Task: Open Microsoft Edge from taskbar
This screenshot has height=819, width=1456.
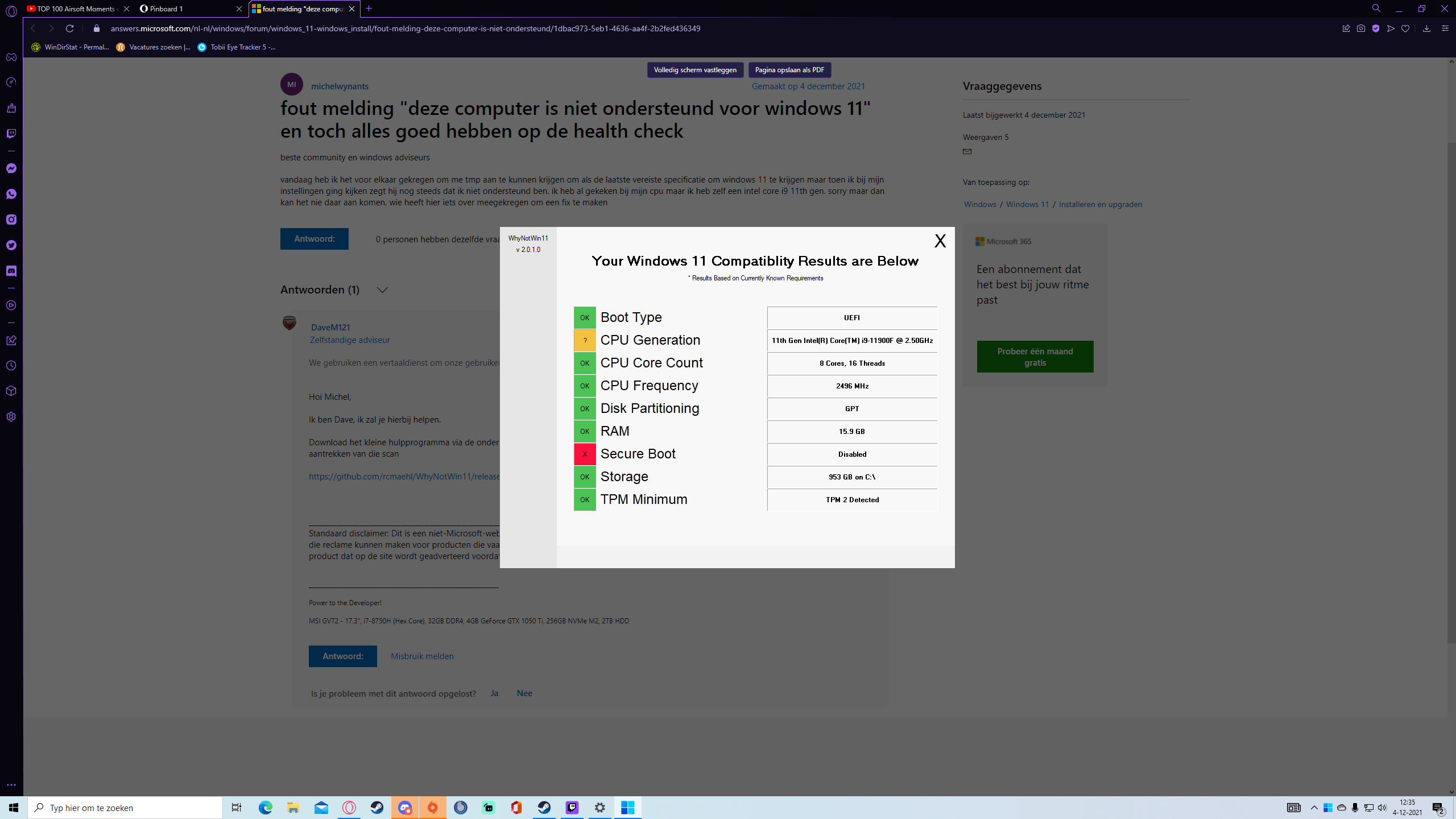Action: 265,808
